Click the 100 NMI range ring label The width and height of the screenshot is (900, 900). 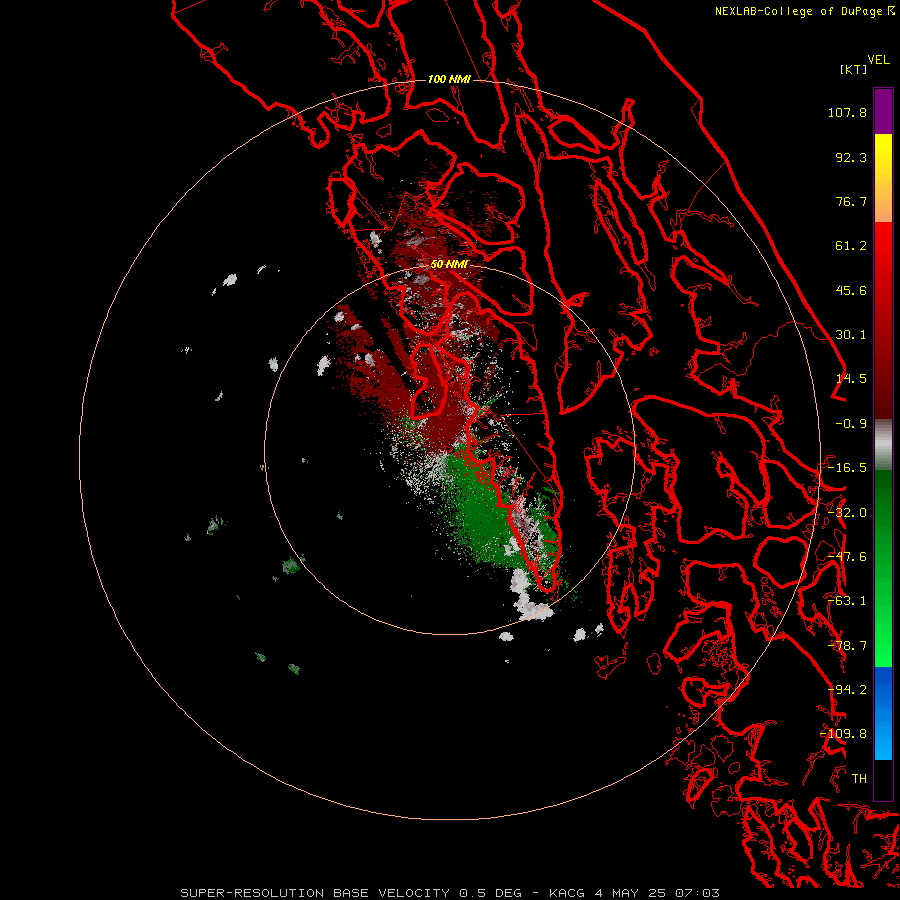pyautogui.click(x=449, y=79)
